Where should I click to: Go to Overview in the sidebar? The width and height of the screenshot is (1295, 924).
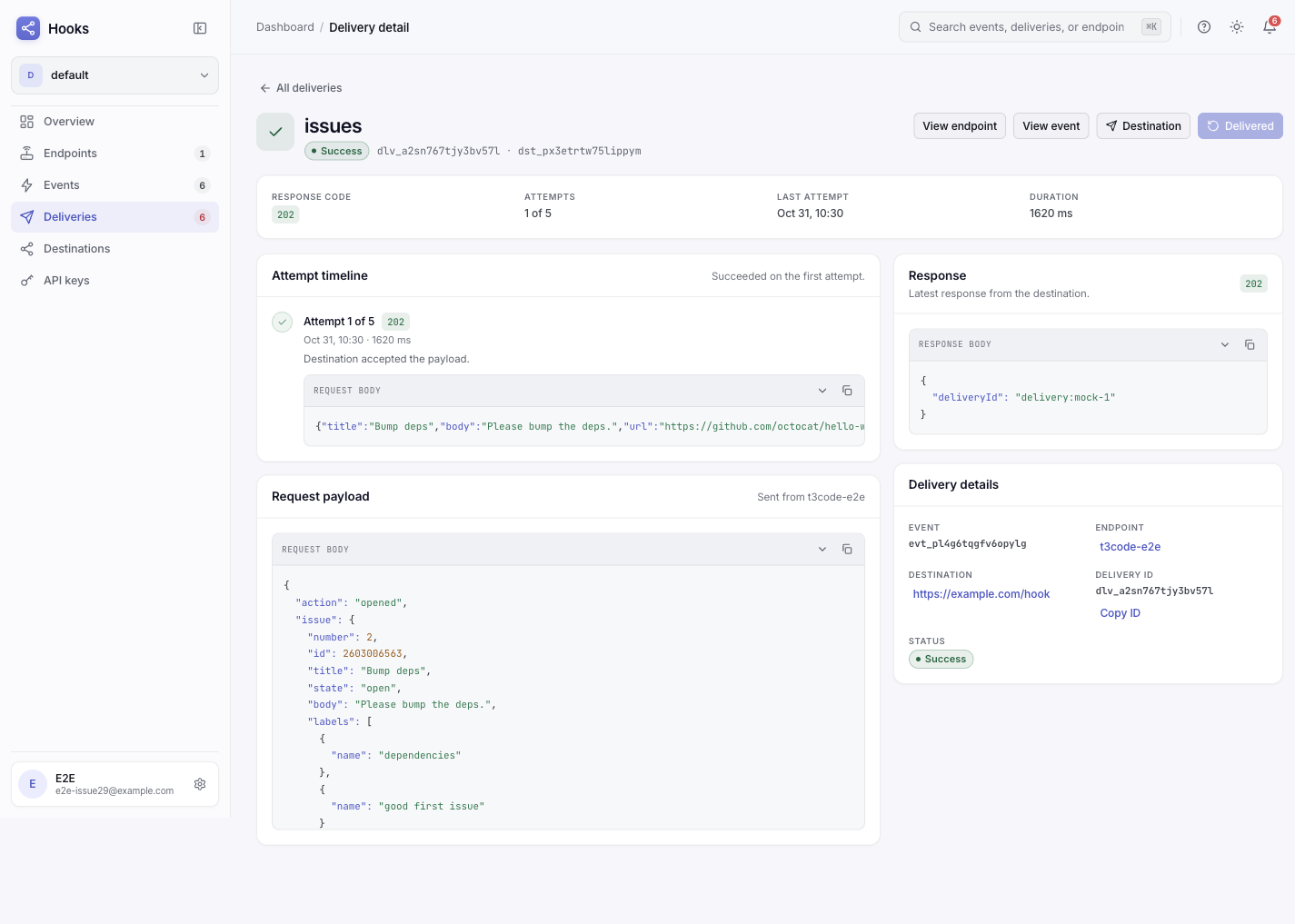pos(115,122)
